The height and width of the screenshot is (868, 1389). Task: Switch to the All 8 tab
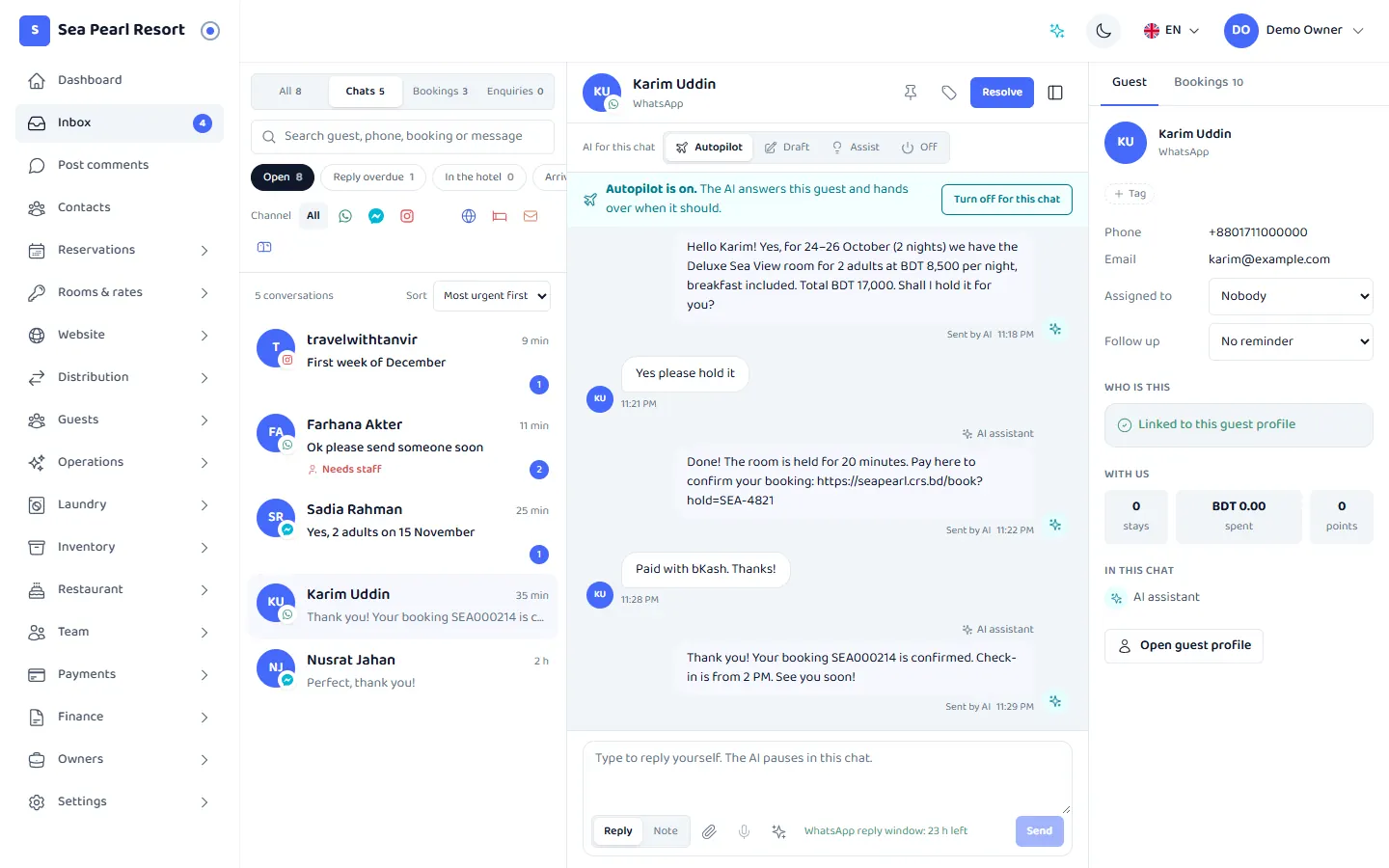point(290,92)
